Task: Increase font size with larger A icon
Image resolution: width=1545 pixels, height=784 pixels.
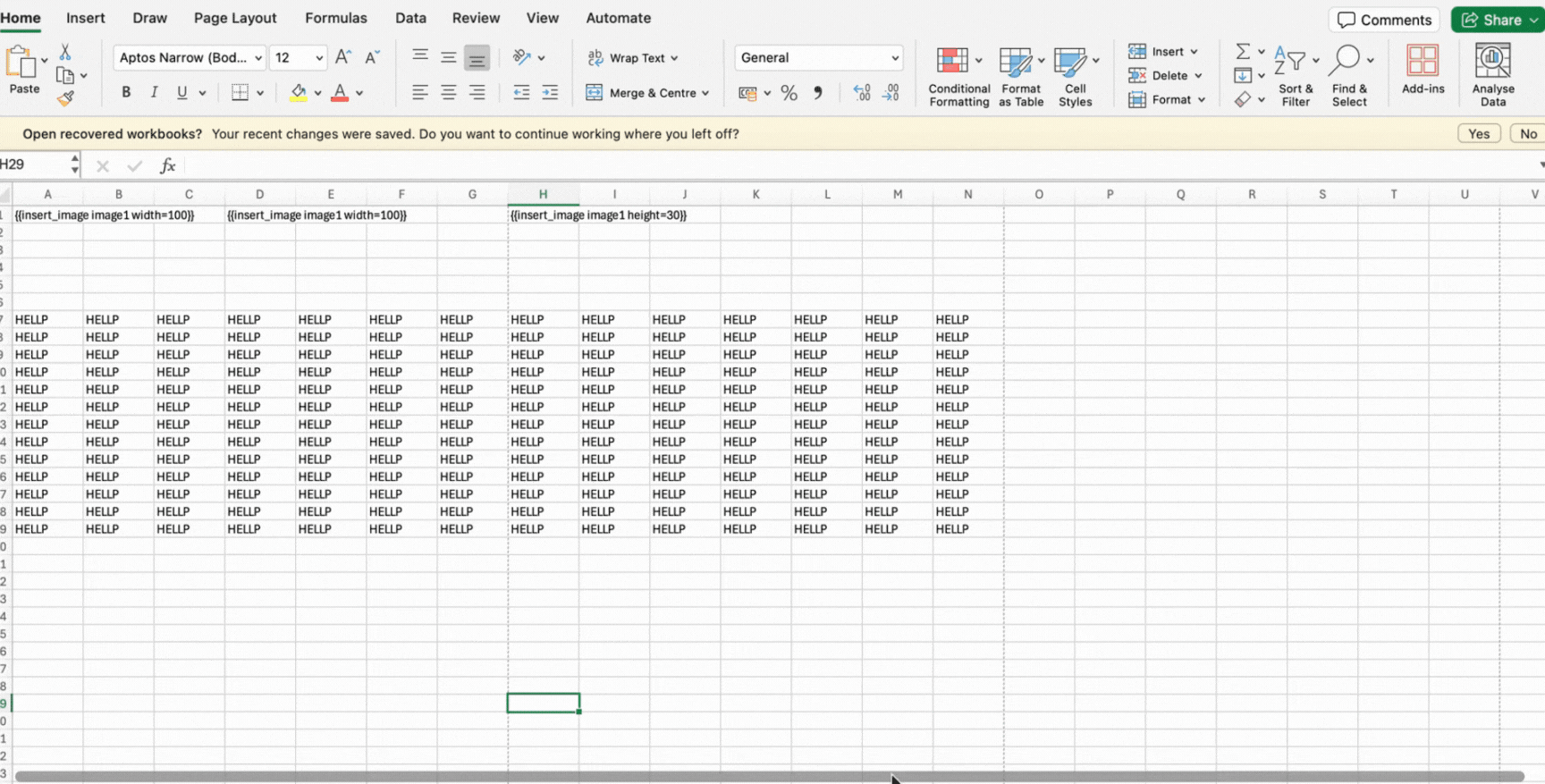Action: [342, 58]
